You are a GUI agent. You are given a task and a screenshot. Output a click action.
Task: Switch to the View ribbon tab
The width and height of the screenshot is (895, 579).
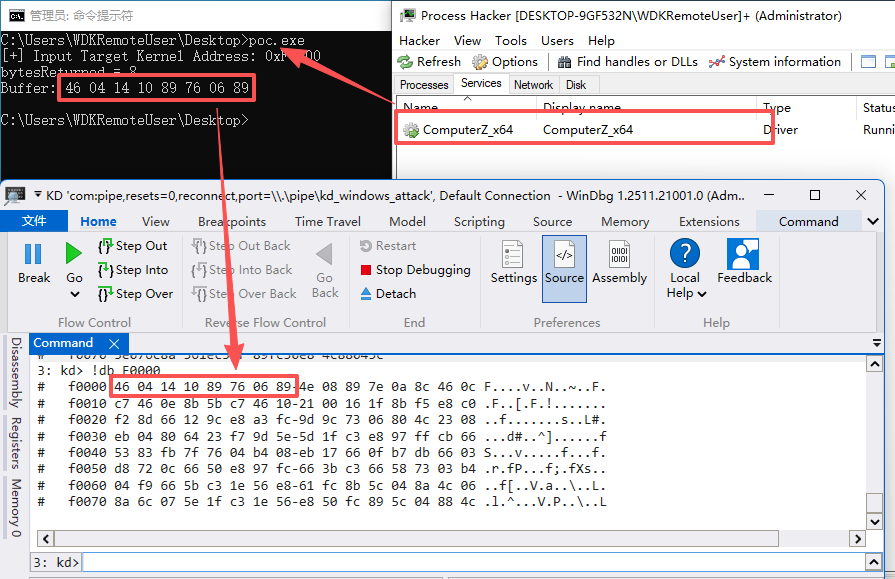(x=156, y=222)
